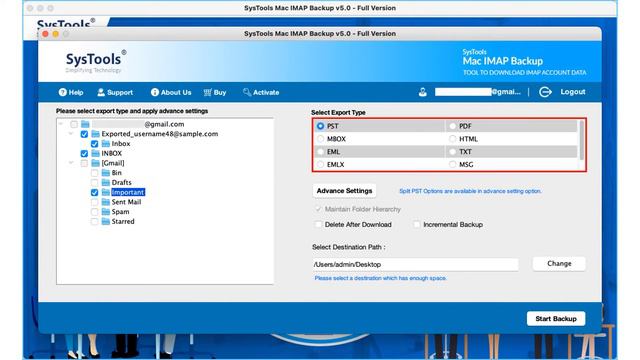
Task: Select TXT export type
Action: click(x=452, y=151)
